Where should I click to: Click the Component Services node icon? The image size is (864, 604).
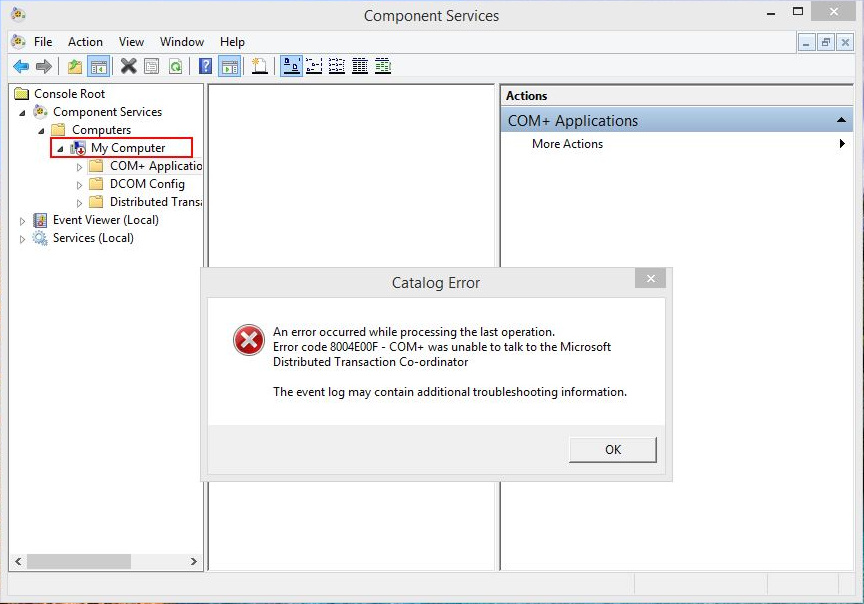pyautogui.click(x=40, y=112)
